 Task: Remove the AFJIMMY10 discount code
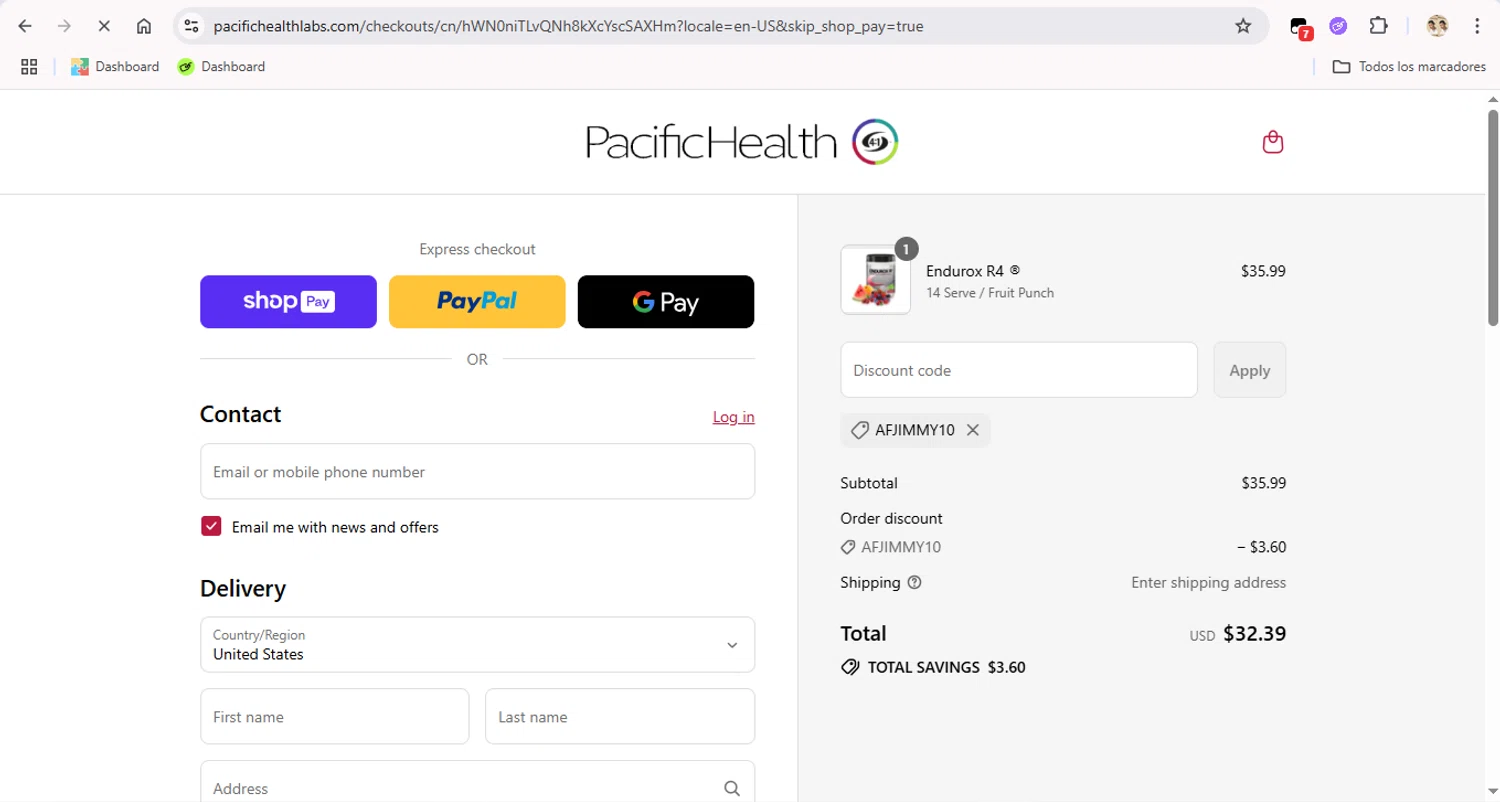[972, 430]
